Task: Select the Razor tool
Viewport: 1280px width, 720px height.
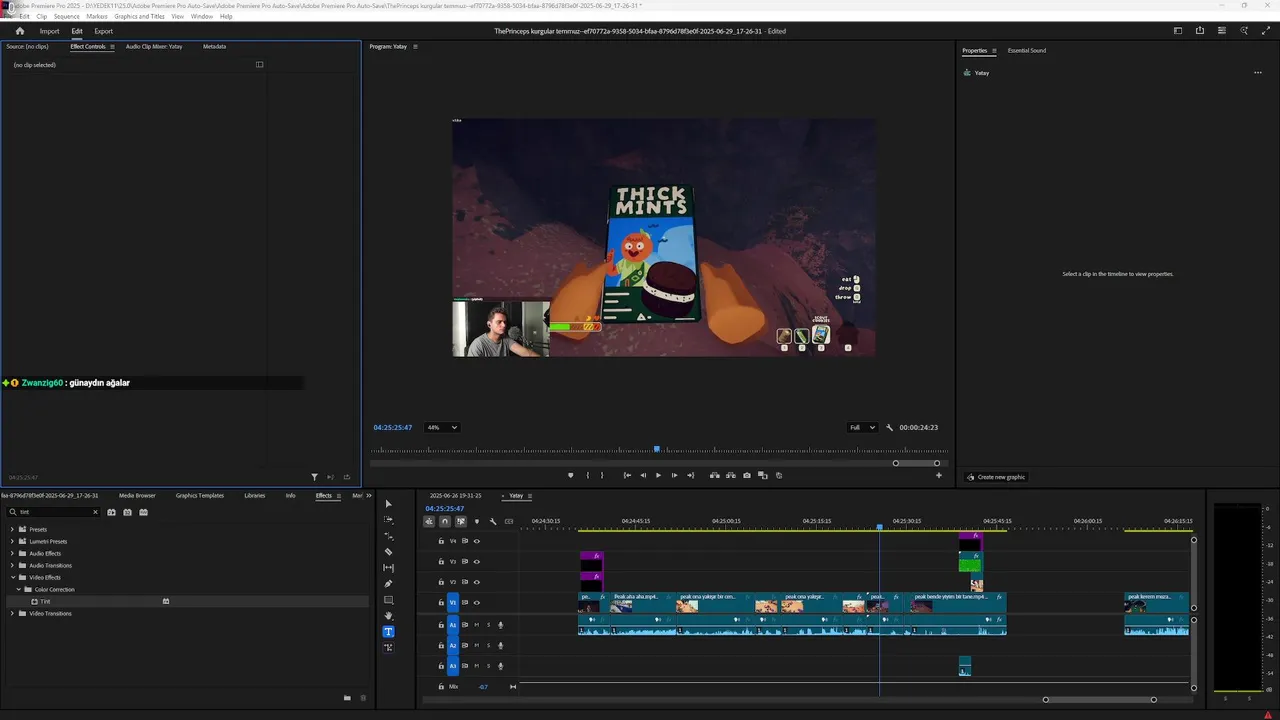Action: (389, 552)
